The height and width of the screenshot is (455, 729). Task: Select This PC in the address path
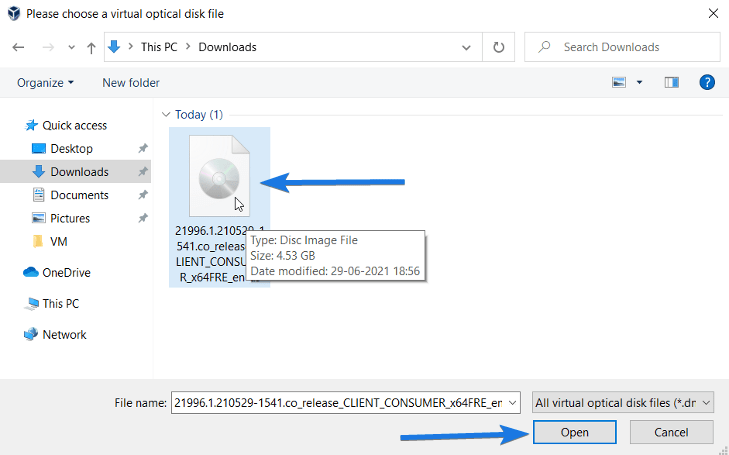tap(159, 47)
